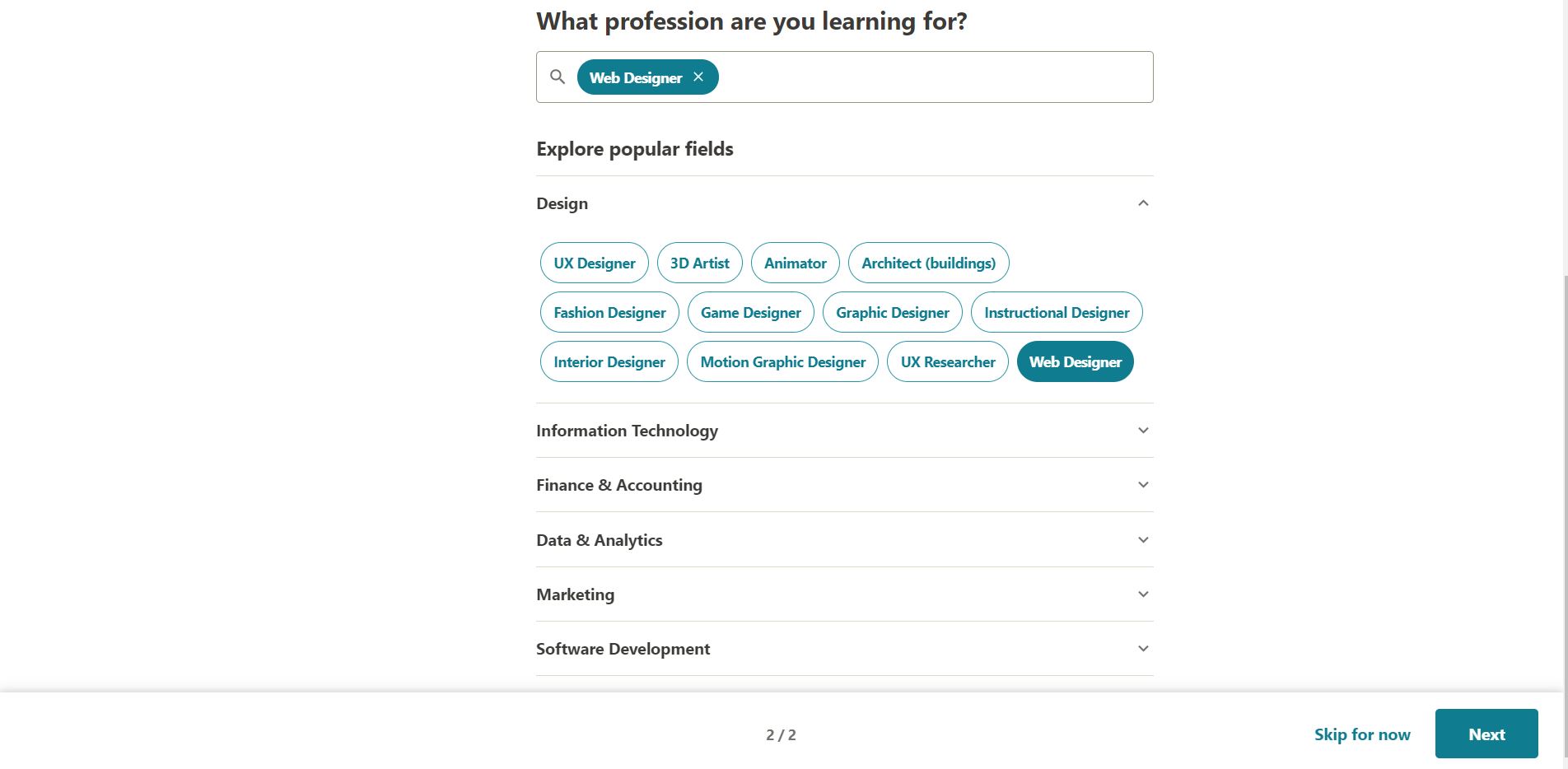
Task: Pick the Game Designer chip
Action: (x=751, y=312)
